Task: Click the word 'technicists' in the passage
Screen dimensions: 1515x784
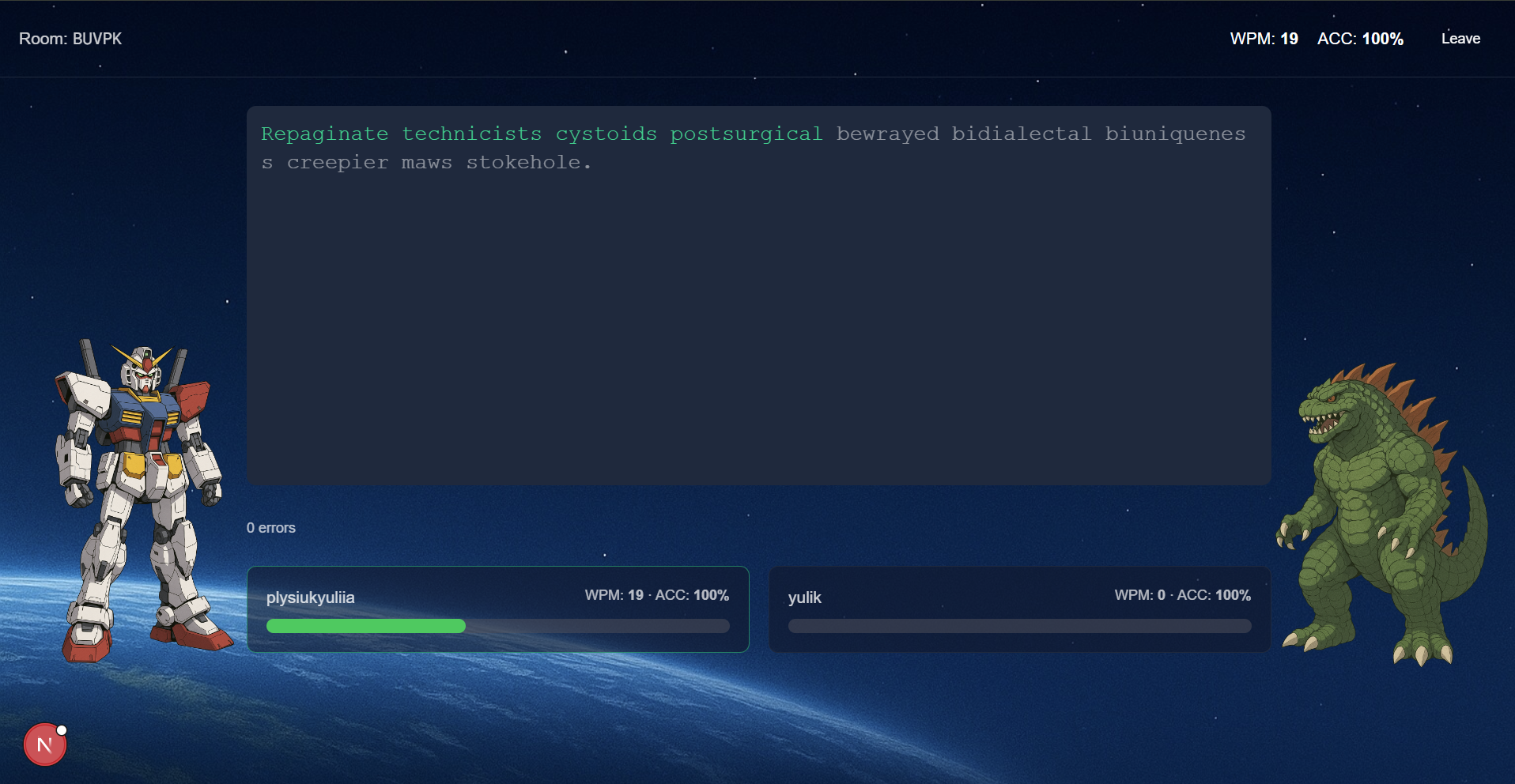Action: pyautogui.click(x=472, y=134)
